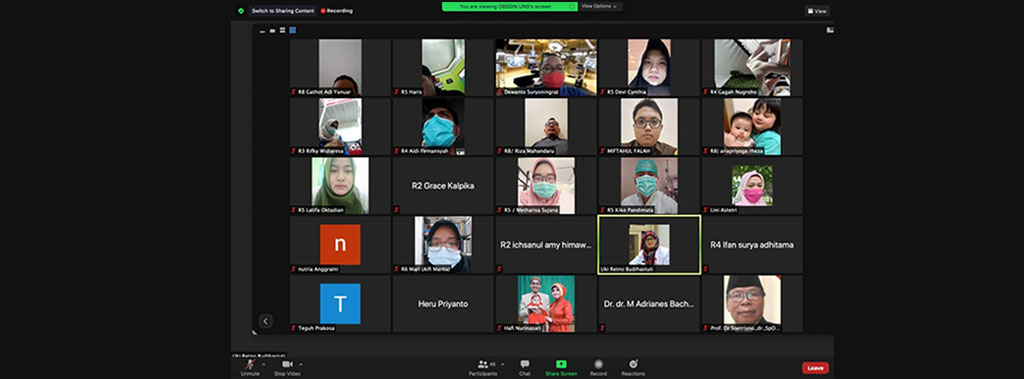
Task: Click the green encryption shield icon
Action: tap(241, 11)
